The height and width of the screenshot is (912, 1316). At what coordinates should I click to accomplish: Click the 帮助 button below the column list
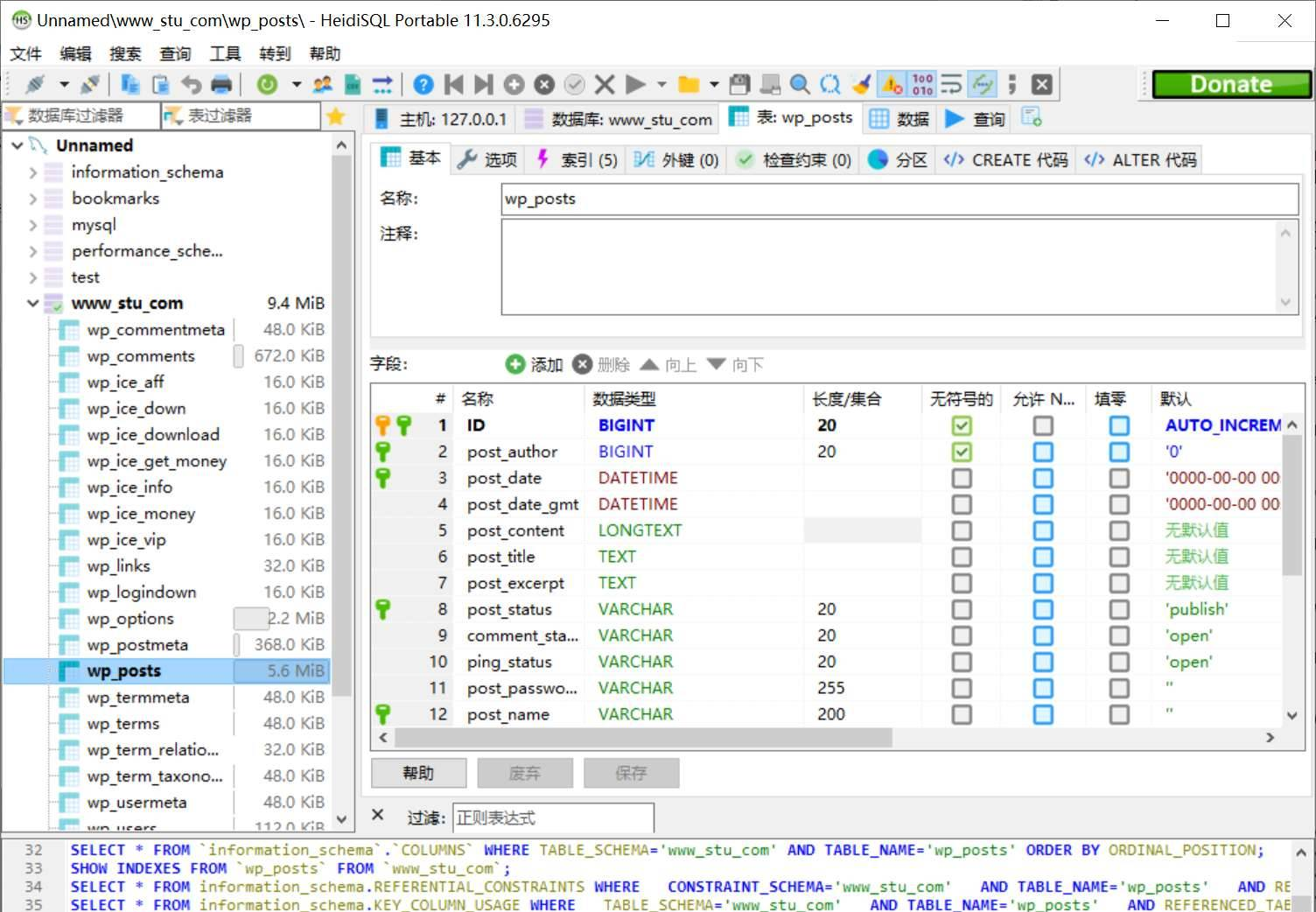[418, 773]
